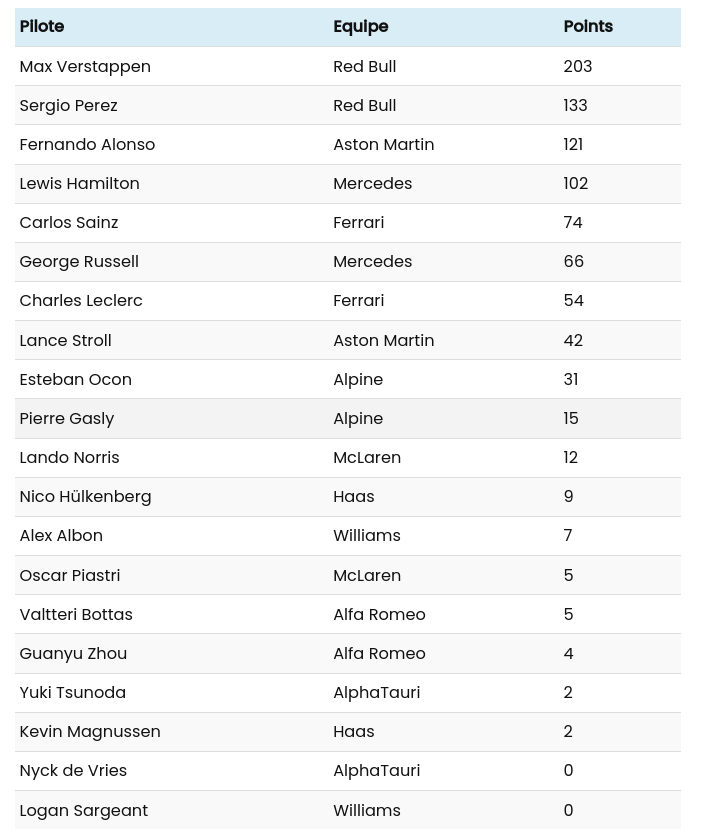Select the Alfa Romeo cell for Bottas
The height and width of the screenshot is (829, 702).
(379, 614)
